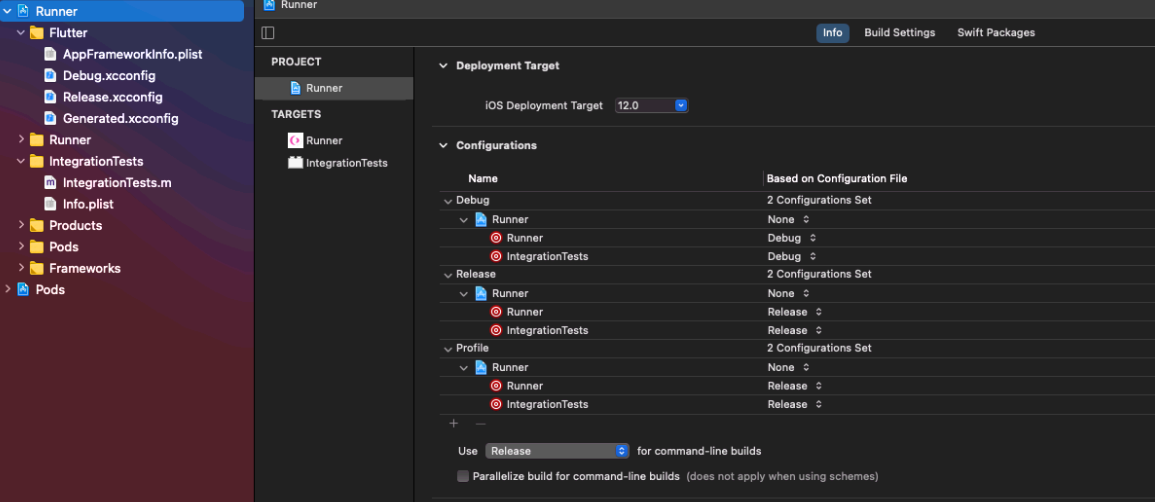1155x502 pixels.
Task: Collapse the Deployment Target section
Action: (x=443, y=66)
